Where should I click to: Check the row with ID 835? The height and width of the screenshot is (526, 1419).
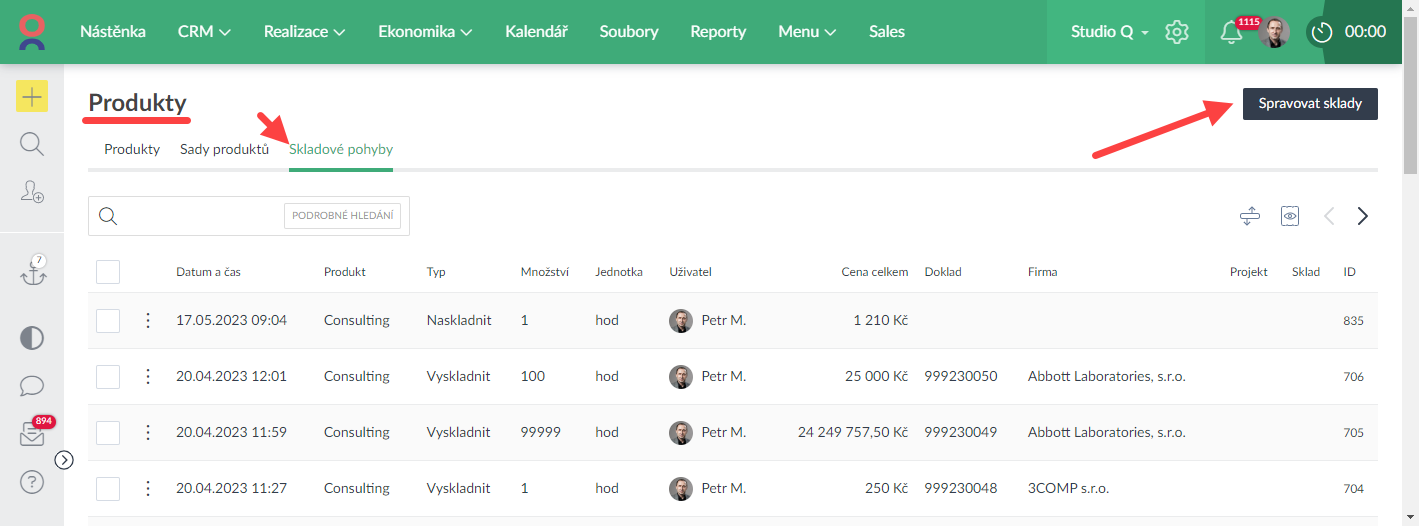tap(108, 321)
